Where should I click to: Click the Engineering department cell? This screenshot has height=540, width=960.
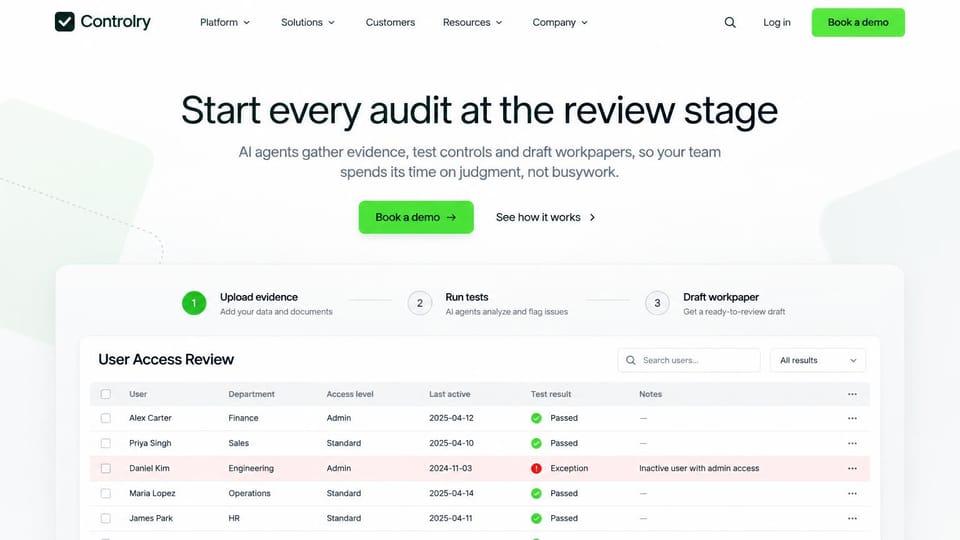(x=251, y=468)
